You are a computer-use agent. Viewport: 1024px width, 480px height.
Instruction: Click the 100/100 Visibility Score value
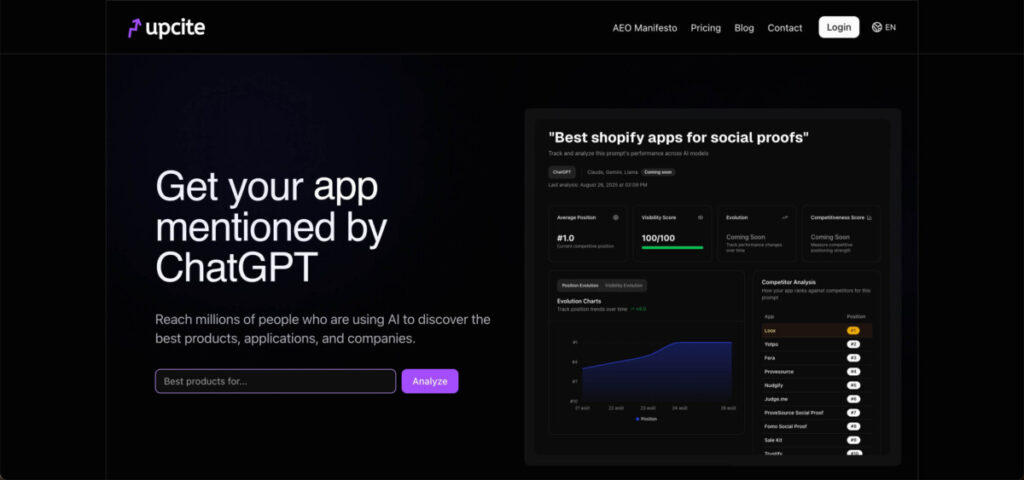(x=658, y=238)
